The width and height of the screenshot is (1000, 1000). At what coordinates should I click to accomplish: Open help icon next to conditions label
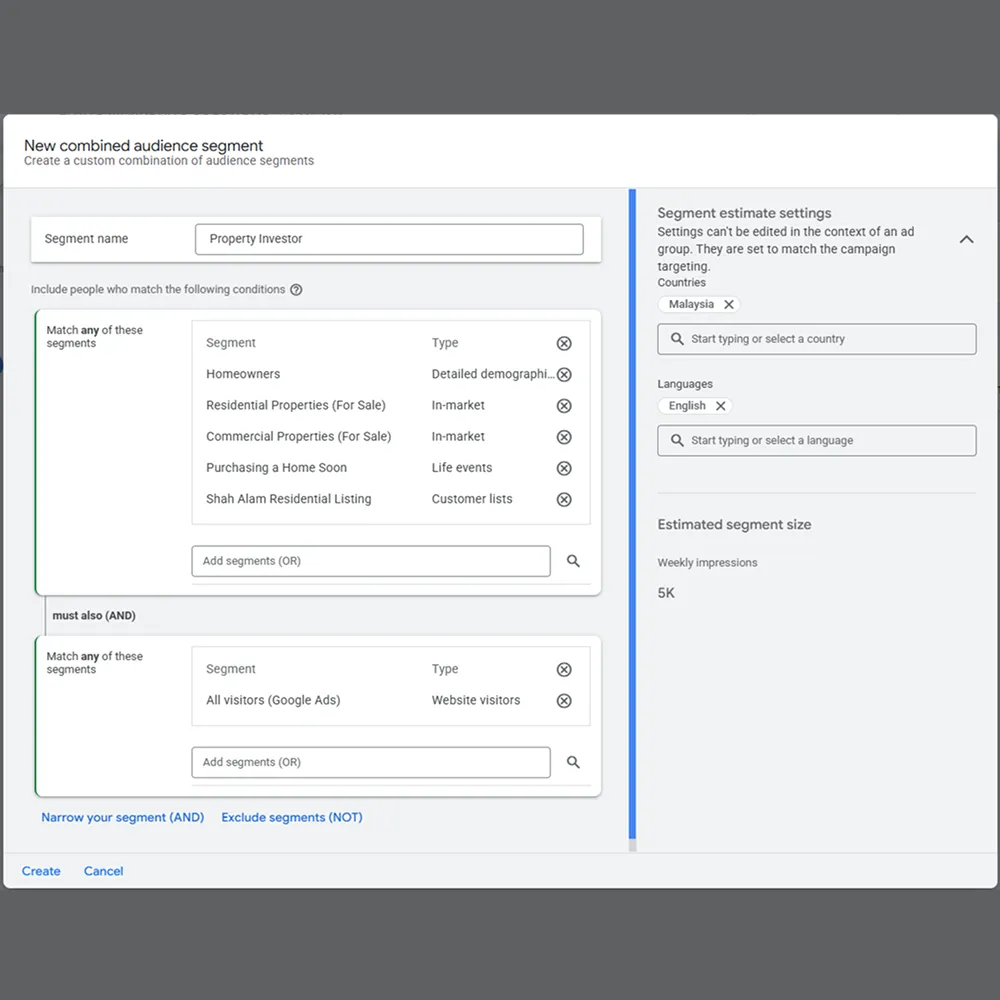(x=296, y=290)
